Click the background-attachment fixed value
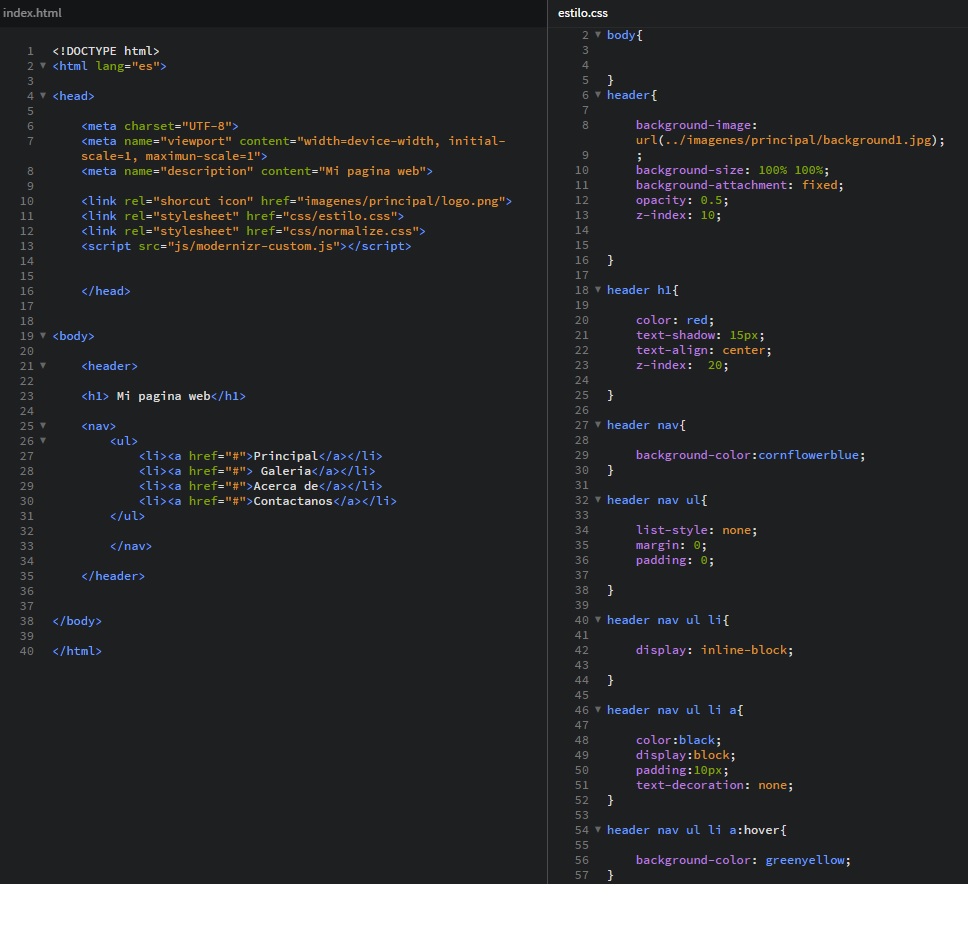Image resolution: width=968 pixels, height=932 pixels. pos(819,185)
